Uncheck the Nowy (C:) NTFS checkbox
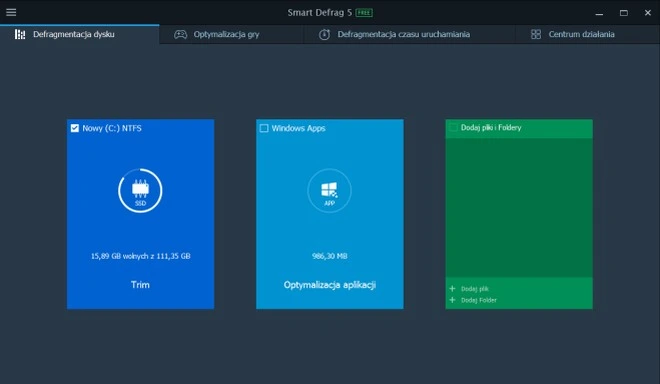 75,128
